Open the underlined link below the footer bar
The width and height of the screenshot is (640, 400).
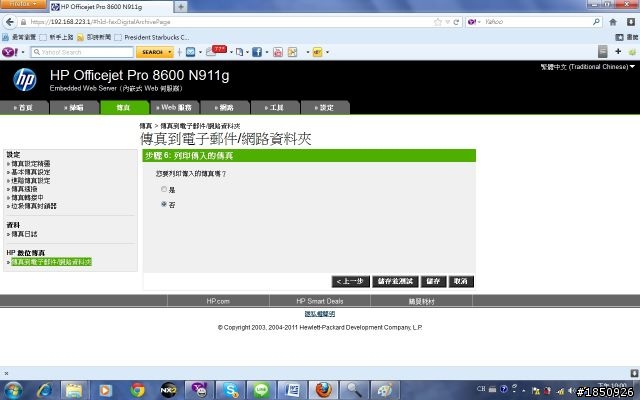tap(320, 314)
